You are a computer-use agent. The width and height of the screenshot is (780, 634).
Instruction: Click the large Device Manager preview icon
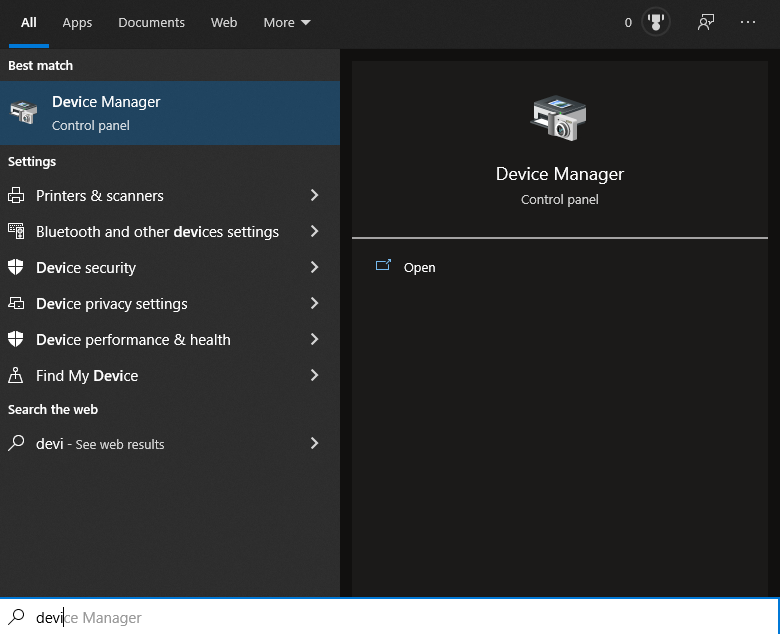559,118
